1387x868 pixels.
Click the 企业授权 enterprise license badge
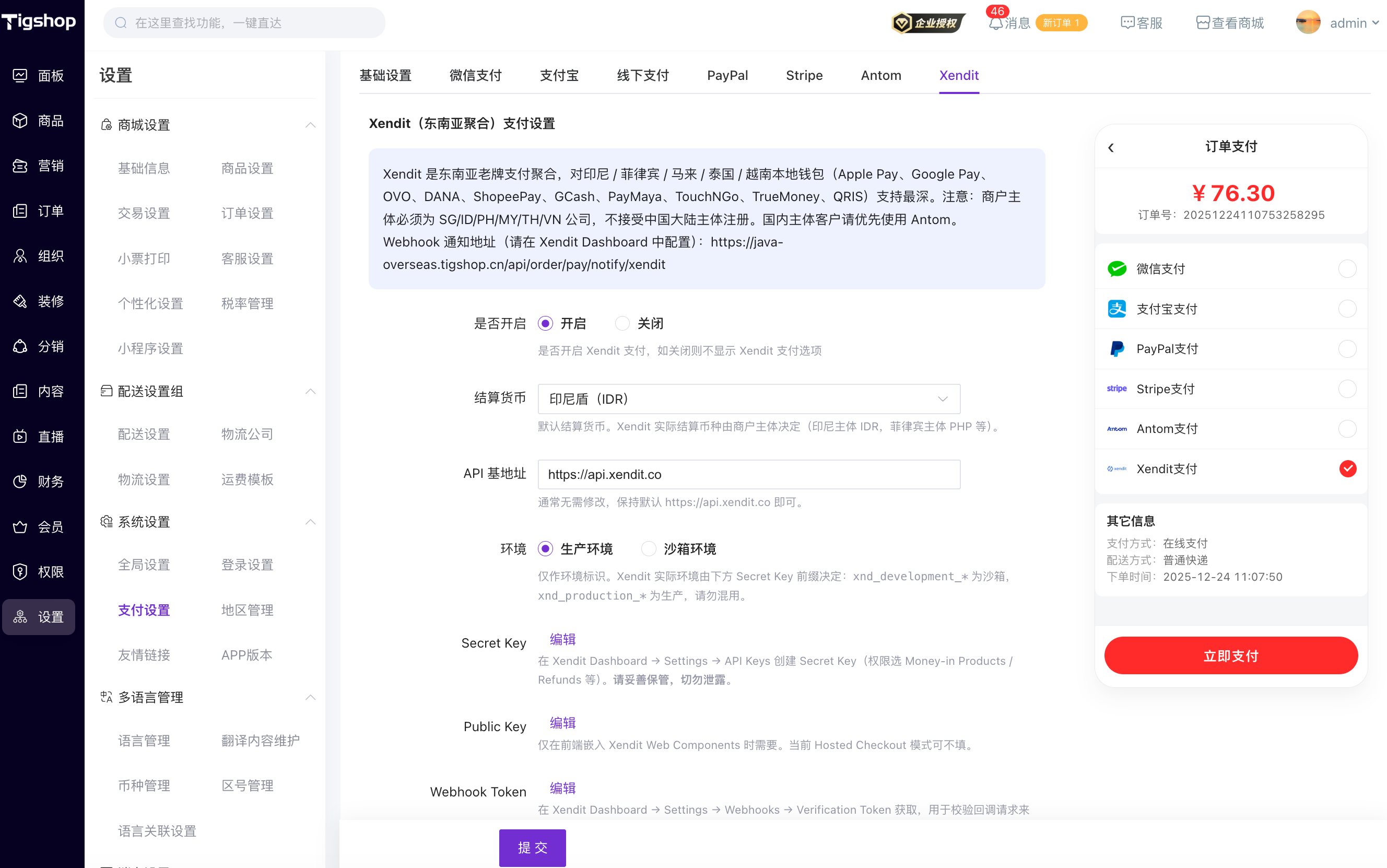point(928,23)
